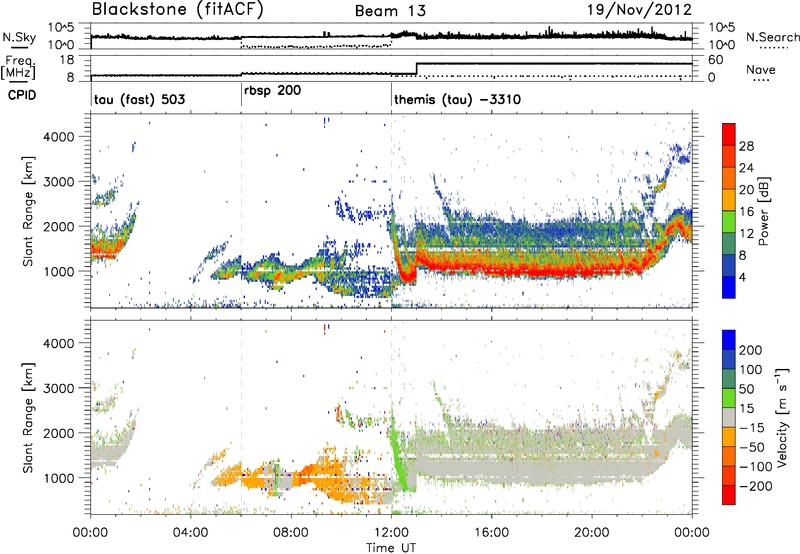Click the '20:00' time axis tick label
Viewport: 800px width, 554px height.
[591, 533]
